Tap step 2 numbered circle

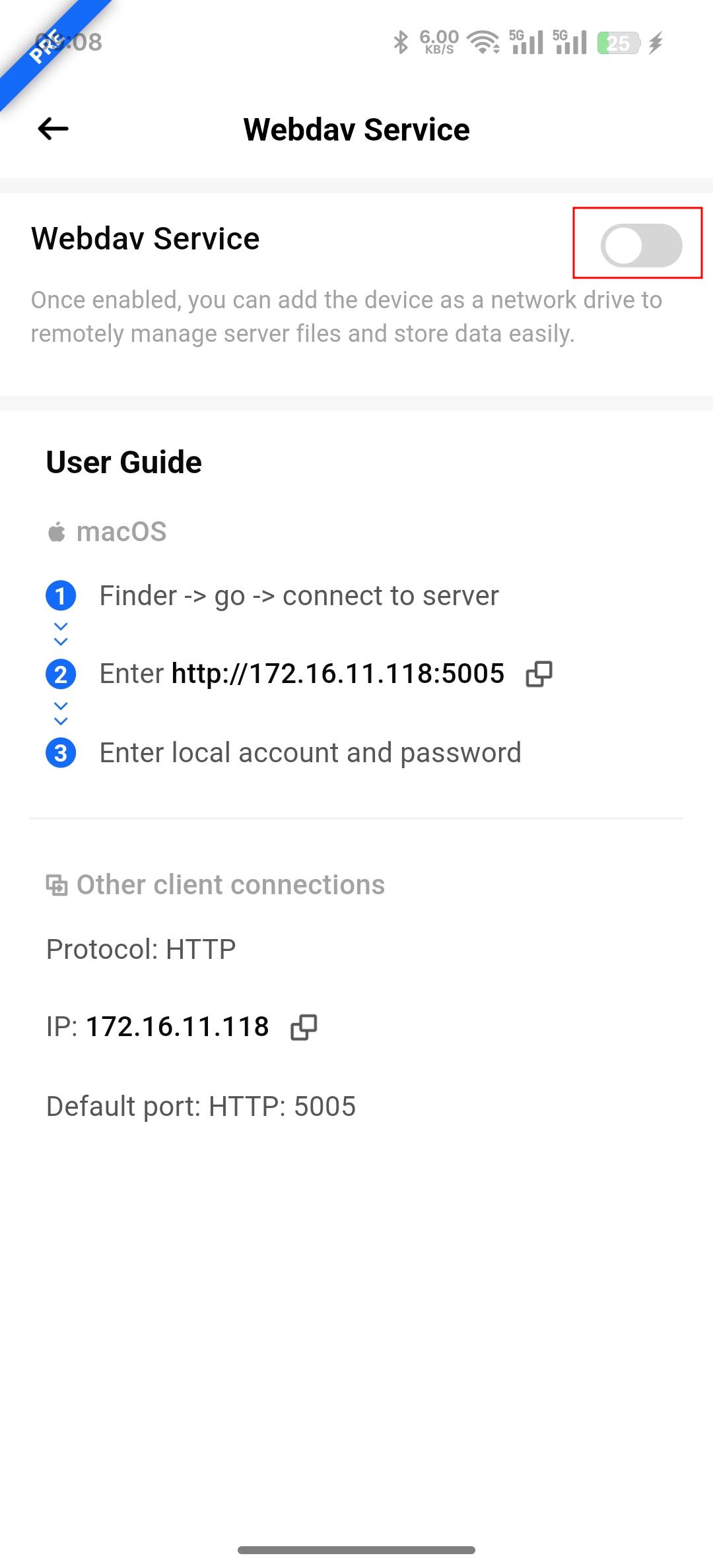(x=61, y=674)
